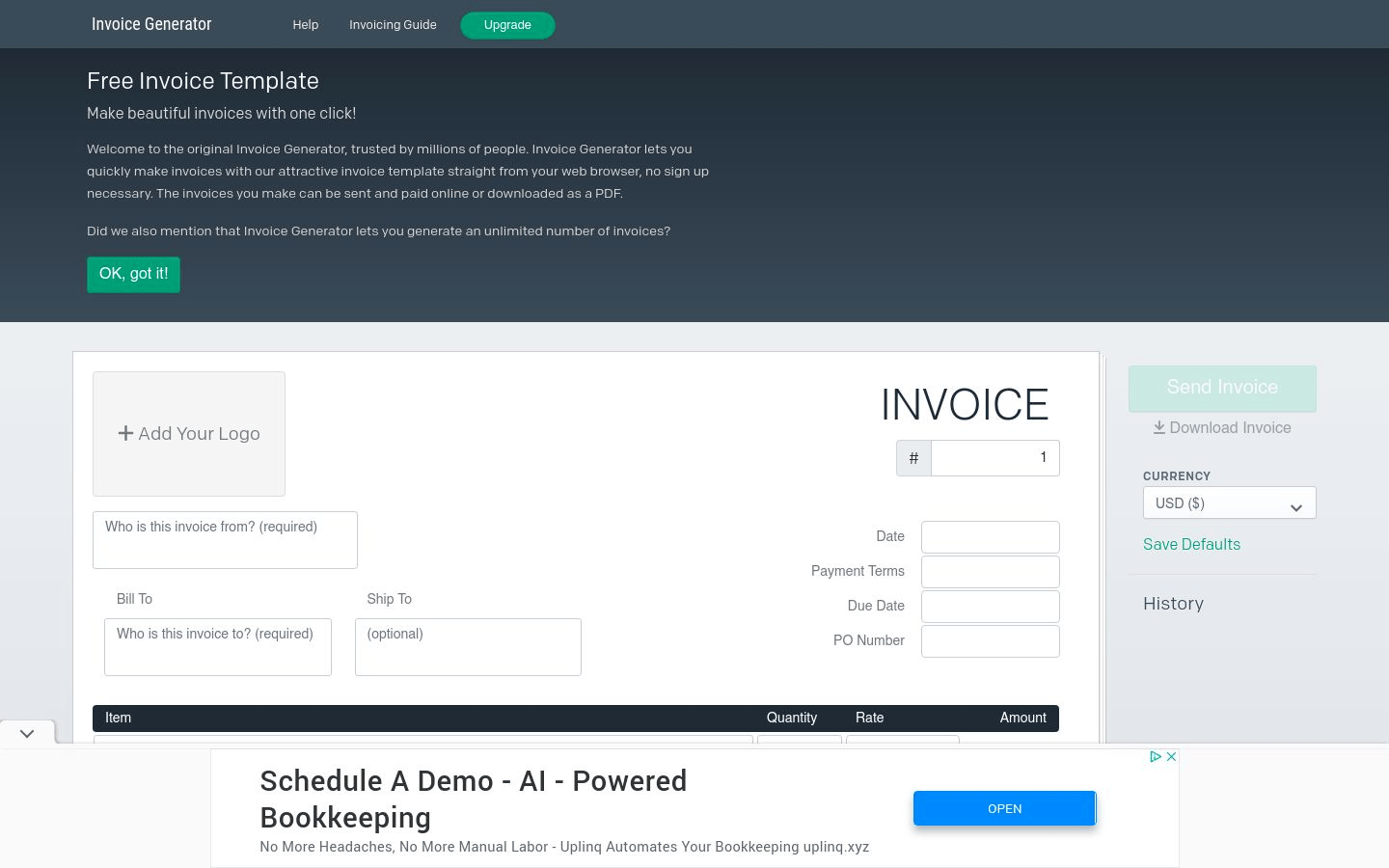Click the Date input field
The width and height of the screenshot is (1389, 868).
pos(990,537)
